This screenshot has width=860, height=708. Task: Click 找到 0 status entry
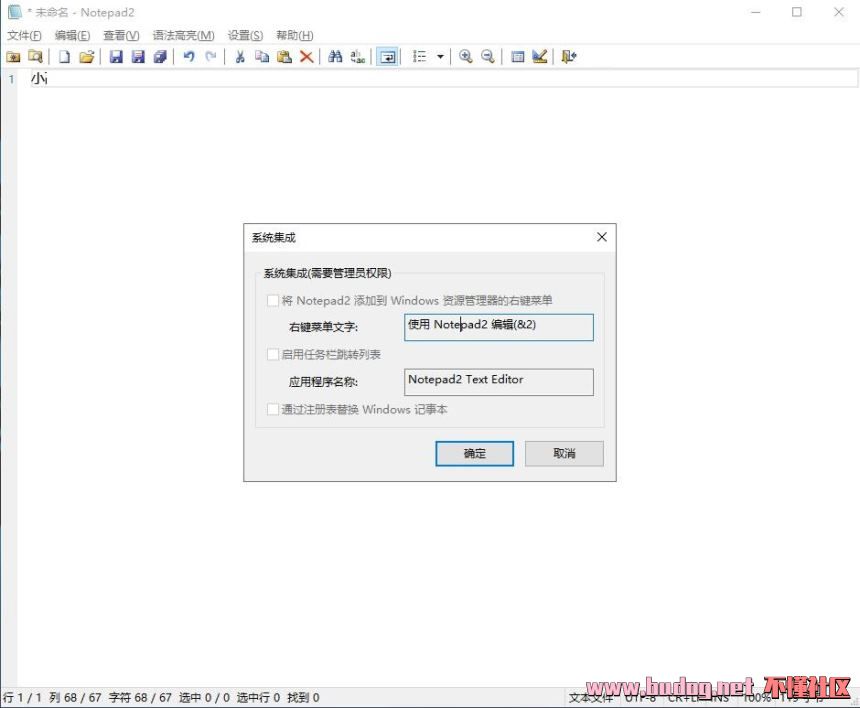point(303,698)
